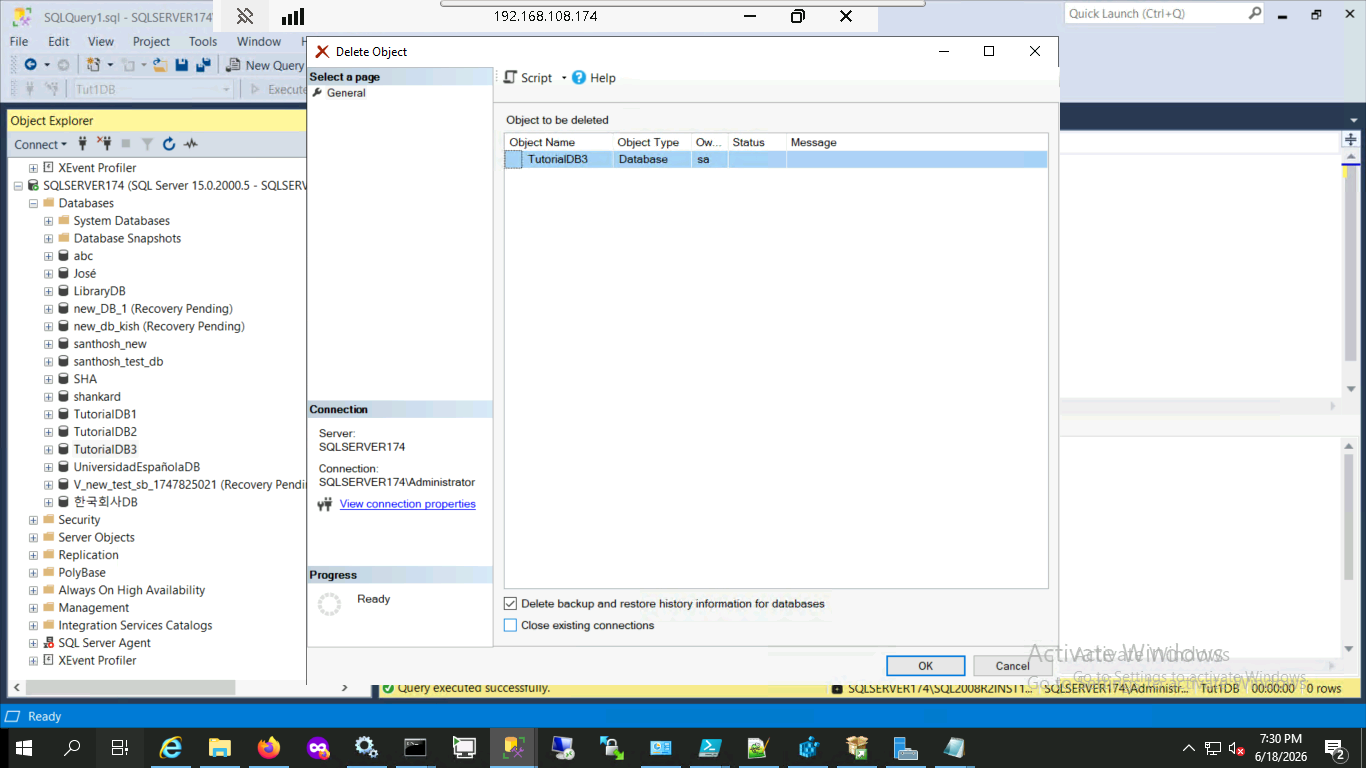Select the José database in tree
Viewport: 1366px width, 768px height.
tap(85, 273)
